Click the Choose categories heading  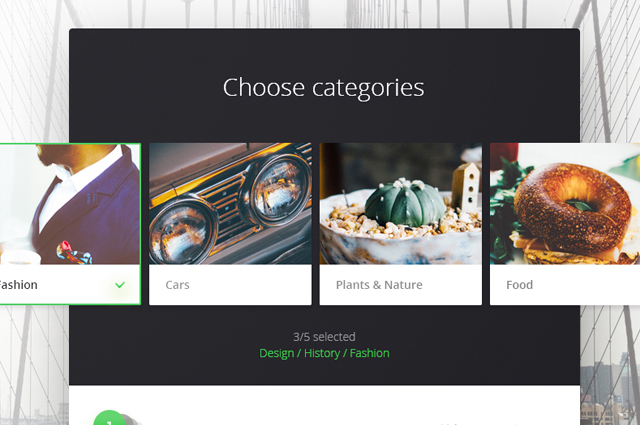coord(324,88)
